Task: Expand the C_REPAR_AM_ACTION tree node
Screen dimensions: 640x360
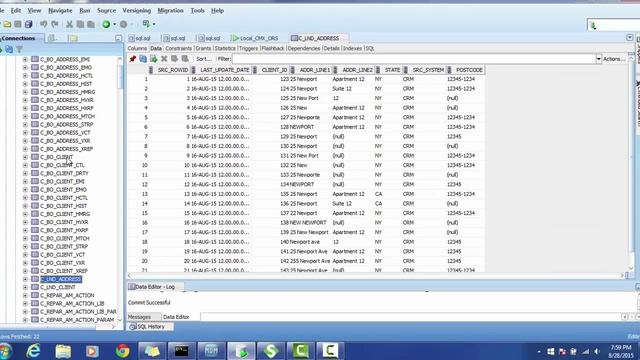Action: (25, 296)
